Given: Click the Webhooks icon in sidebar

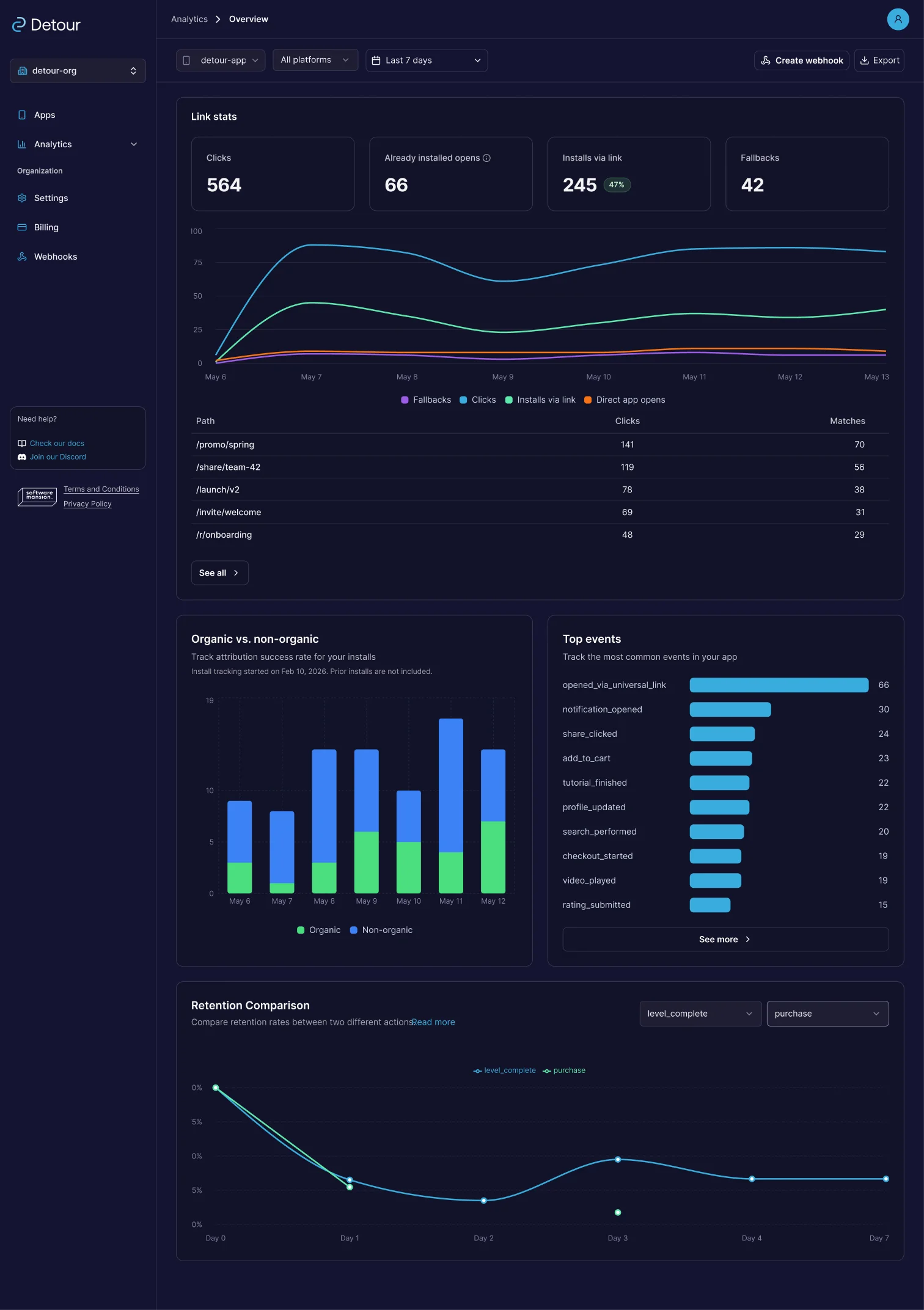Looking at the screenshot, I should pos(22,257).
